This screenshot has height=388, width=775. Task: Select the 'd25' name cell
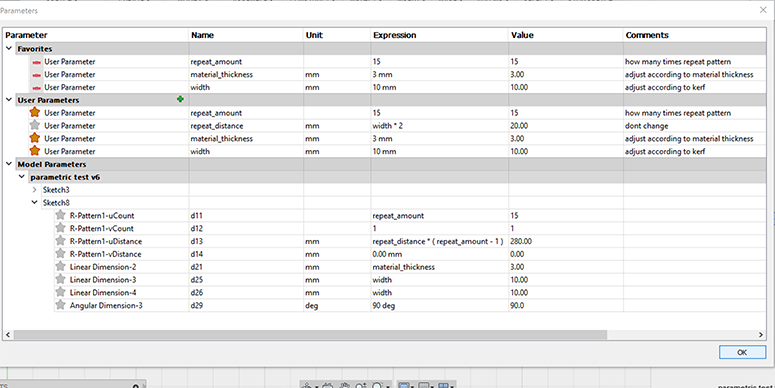click(x=246, y=280)
